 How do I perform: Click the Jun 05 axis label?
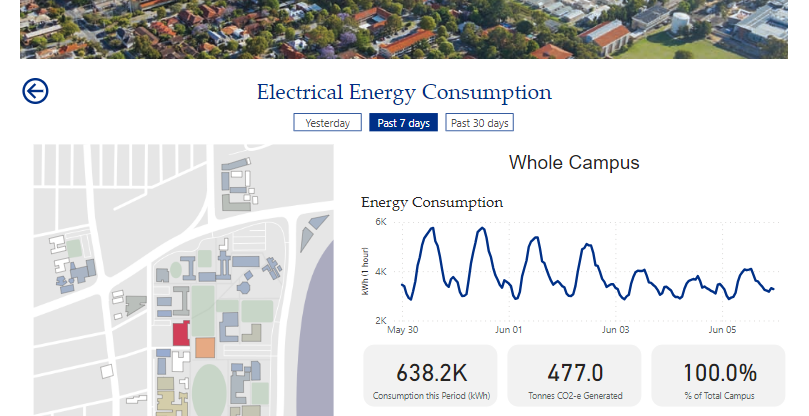point(722,330)
